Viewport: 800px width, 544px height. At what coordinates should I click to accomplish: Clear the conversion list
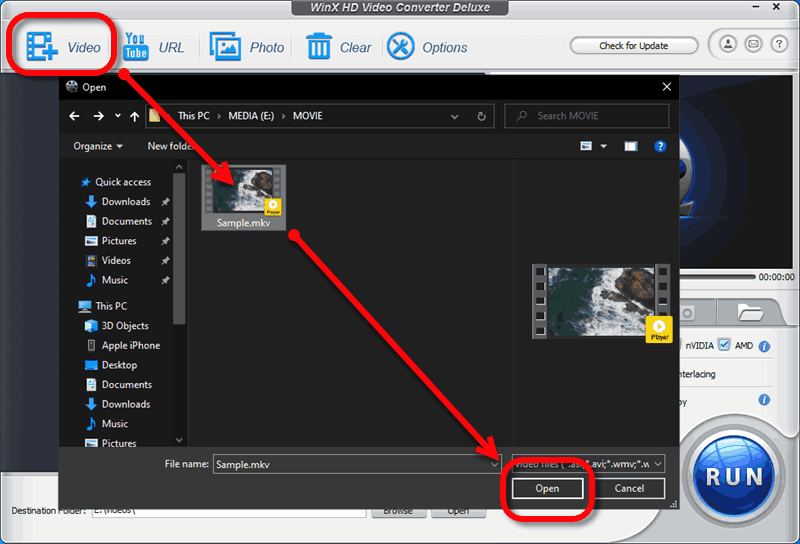click(339, 47)
